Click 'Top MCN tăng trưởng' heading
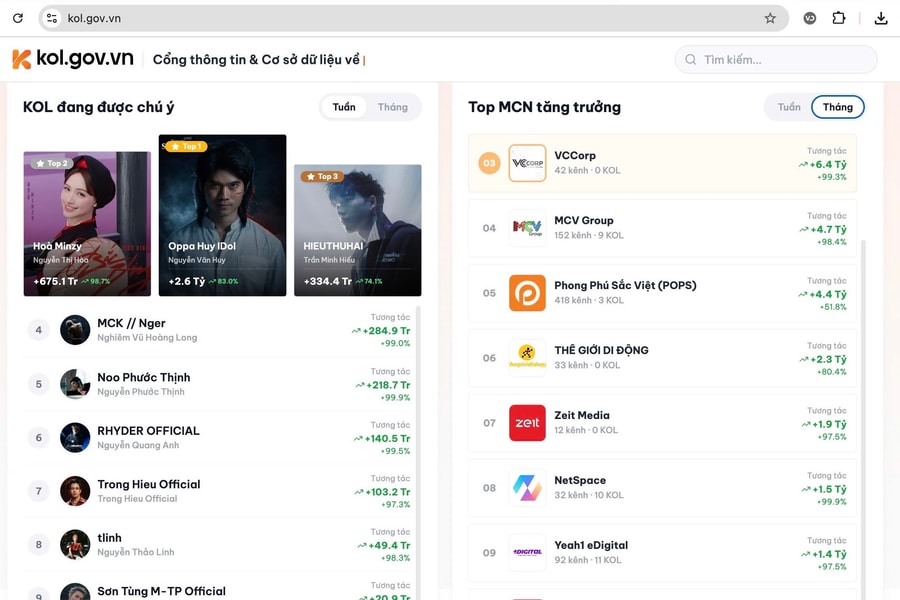 pyautogui.click(x=544, y=107)
